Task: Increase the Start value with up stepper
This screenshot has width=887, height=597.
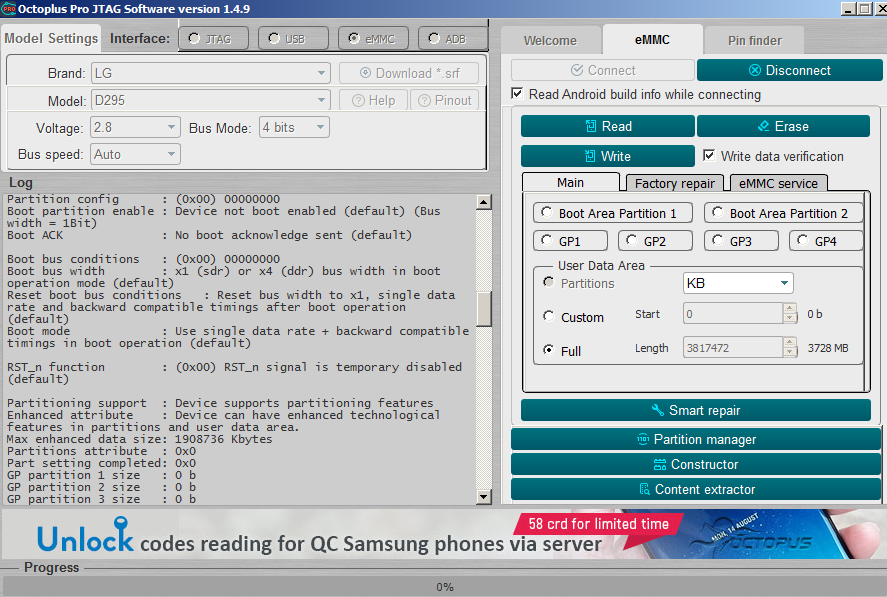Action: tap(790, 308)
